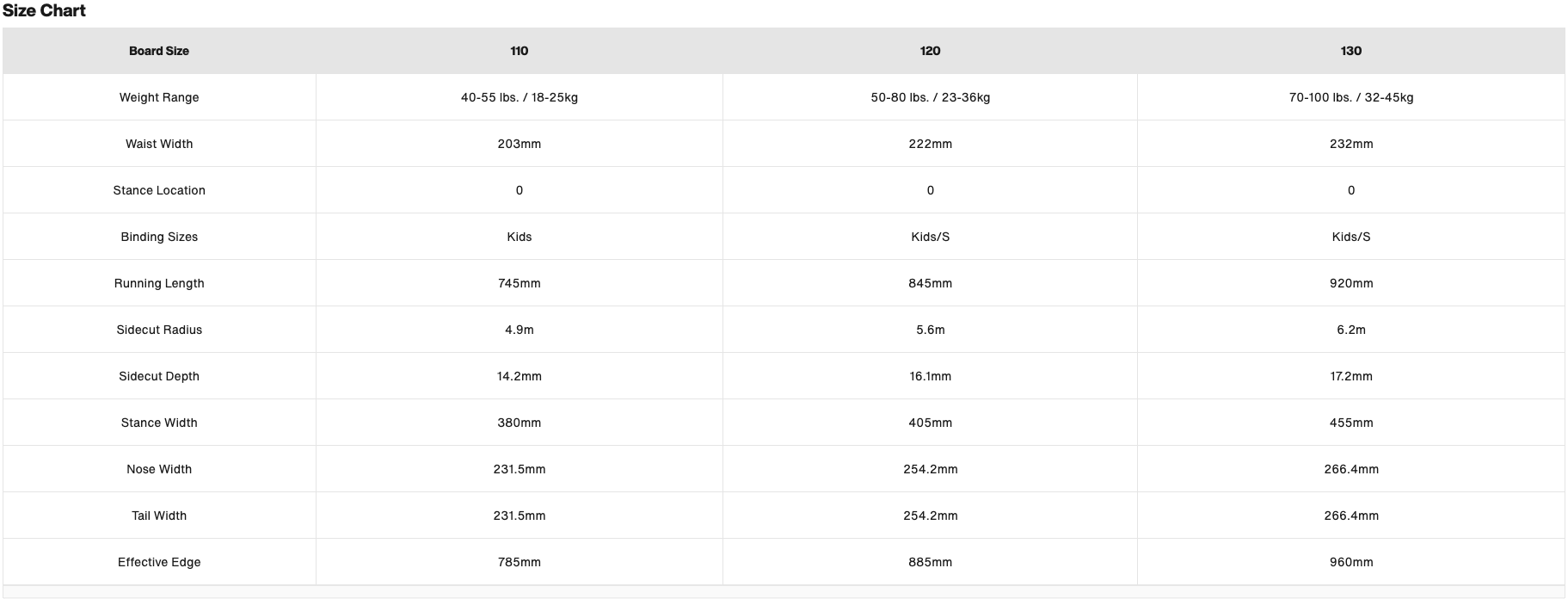Image resolution: width=1568 pixels, height=599 pixels.
Task: Click the Stance Location row label
Action: point(159,190)
